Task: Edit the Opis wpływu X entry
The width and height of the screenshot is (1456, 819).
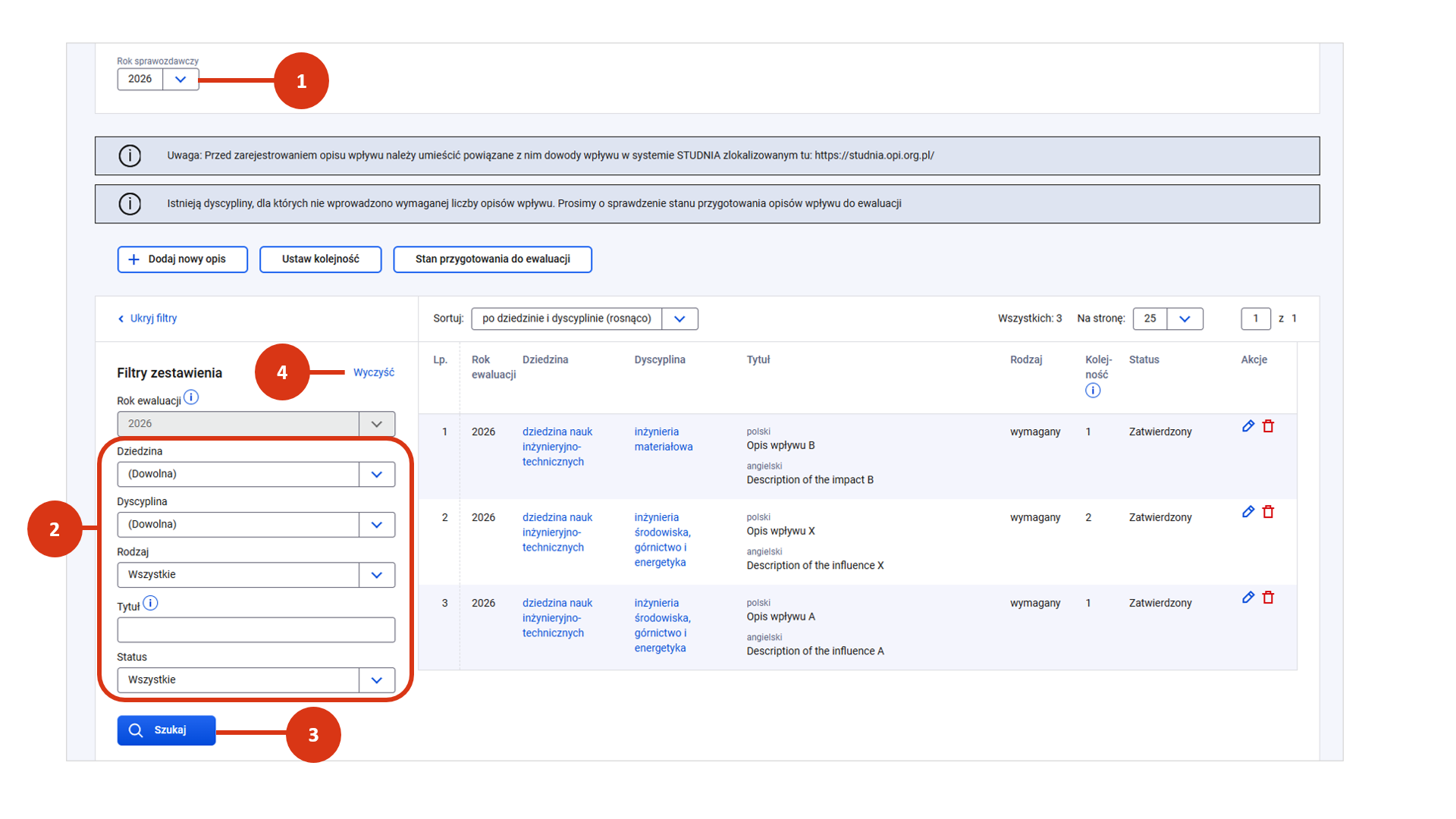Action: (x=1247, y=512)
